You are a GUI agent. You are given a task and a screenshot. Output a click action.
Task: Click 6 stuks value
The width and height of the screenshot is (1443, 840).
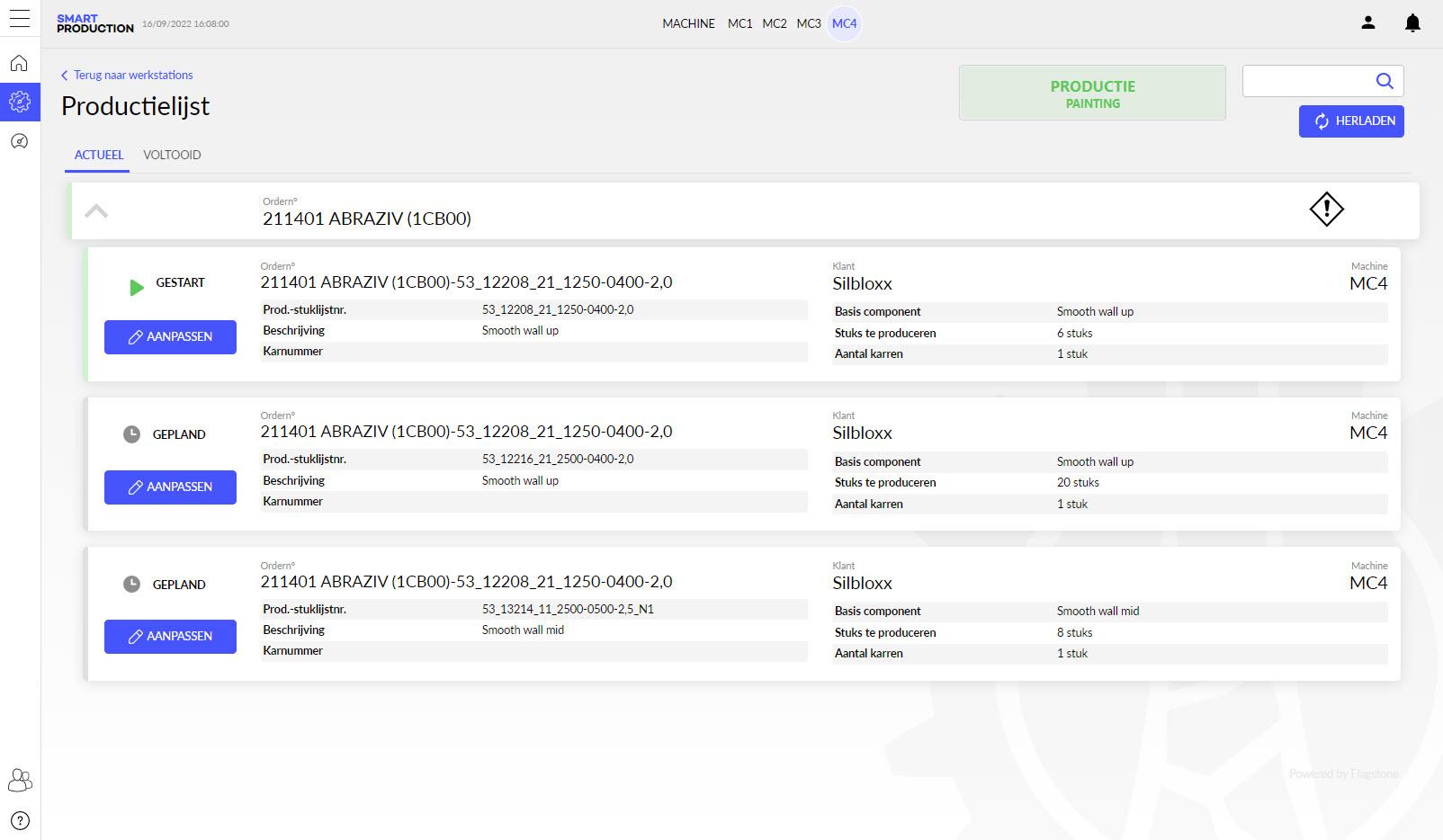pyautogui.click(x=1075, y=333)
